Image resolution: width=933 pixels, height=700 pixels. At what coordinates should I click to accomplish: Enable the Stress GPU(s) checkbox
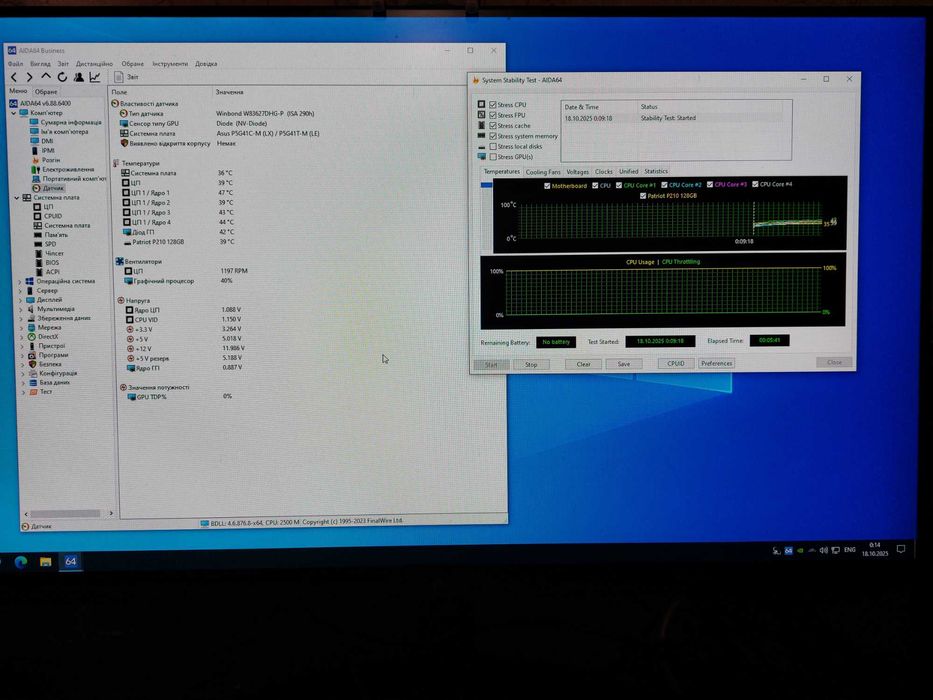493,157
